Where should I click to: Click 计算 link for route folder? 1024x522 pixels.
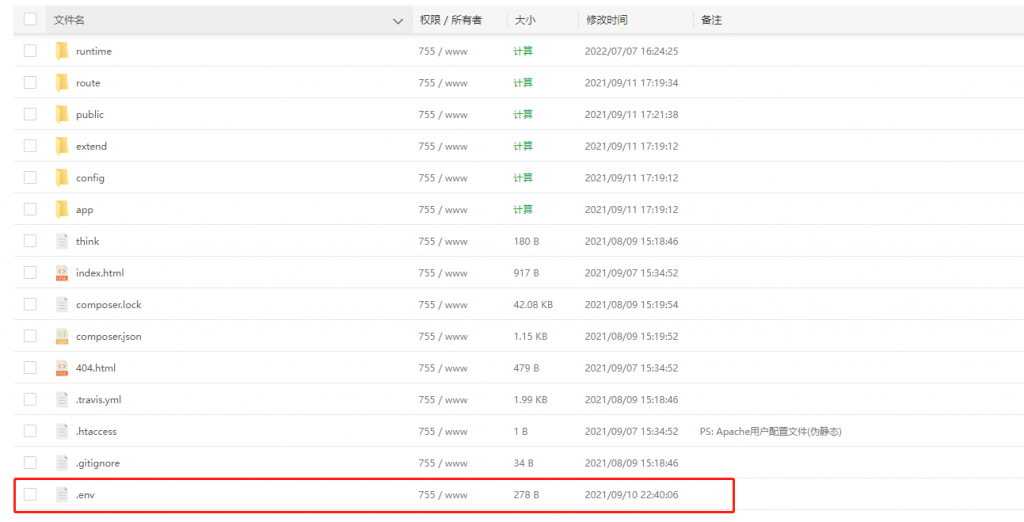(523, 83)
